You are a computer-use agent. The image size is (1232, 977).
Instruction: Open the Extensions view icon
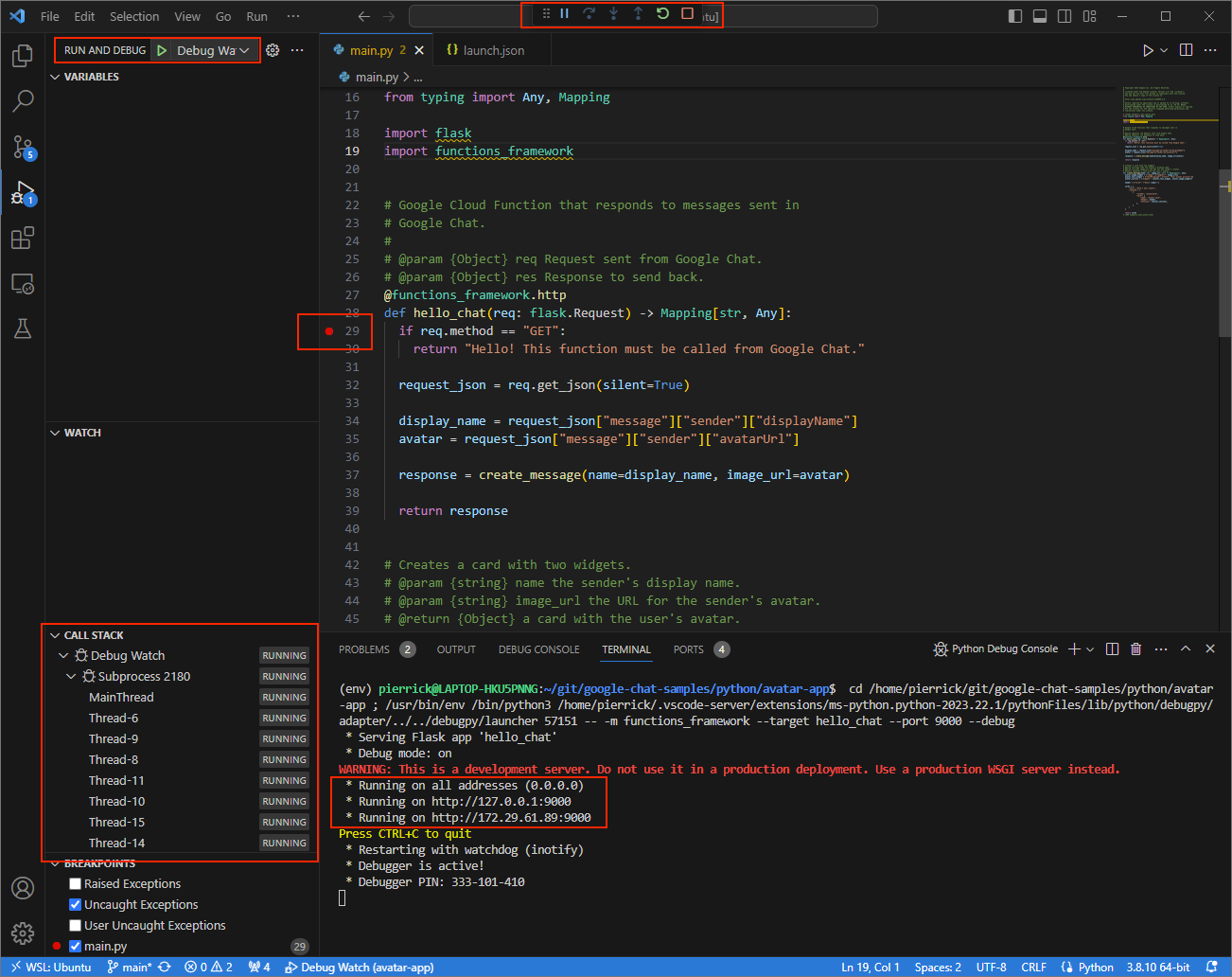coord(23,238)
